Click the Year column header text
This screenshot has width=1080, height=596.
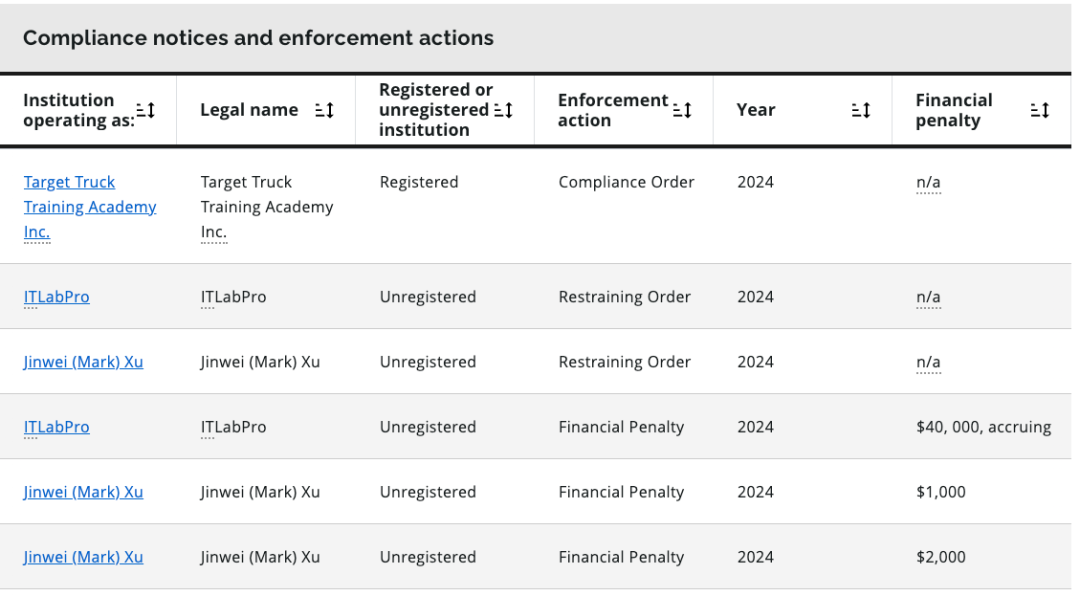(x=756, y=110)
